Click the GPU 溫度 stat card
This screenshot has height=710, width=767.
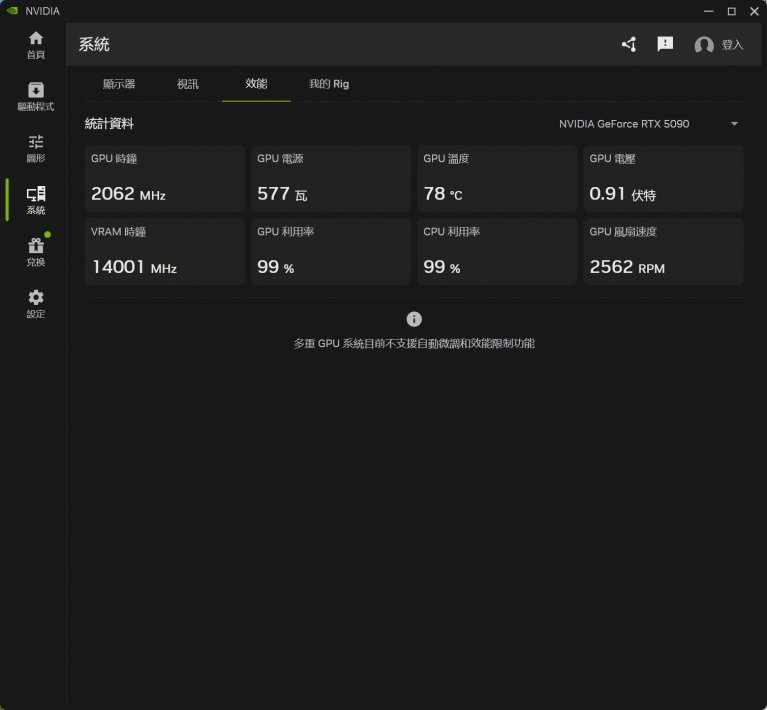496,178
